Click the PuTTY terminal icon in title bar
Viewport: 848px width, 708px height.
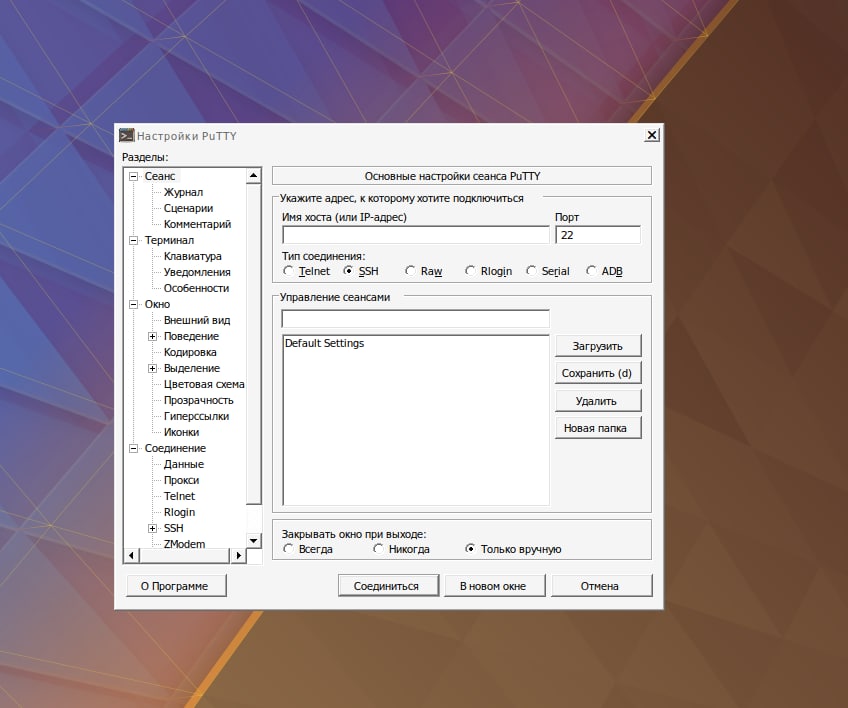click(127, 135)
